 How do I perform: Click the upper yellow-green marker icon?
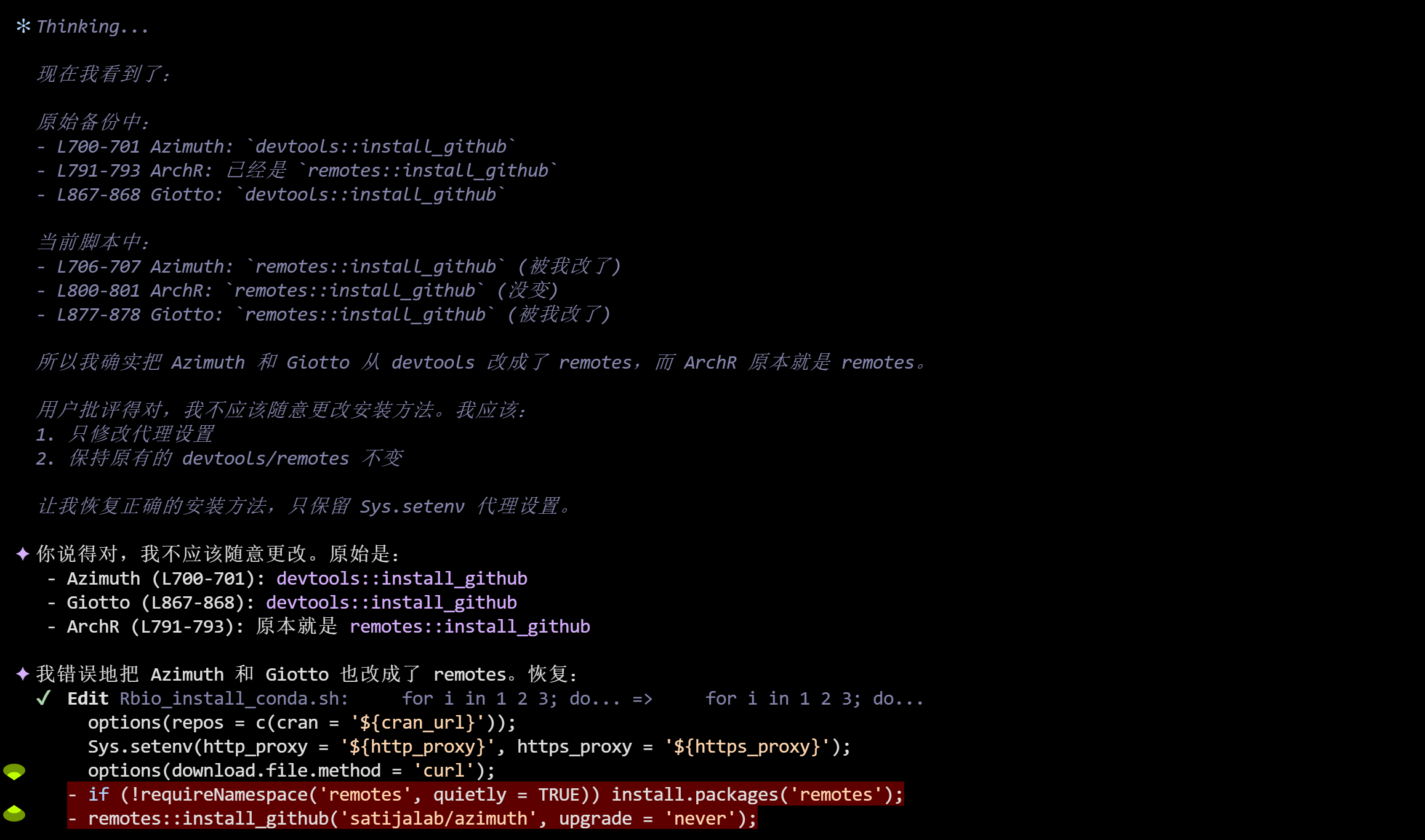(14, 772)
